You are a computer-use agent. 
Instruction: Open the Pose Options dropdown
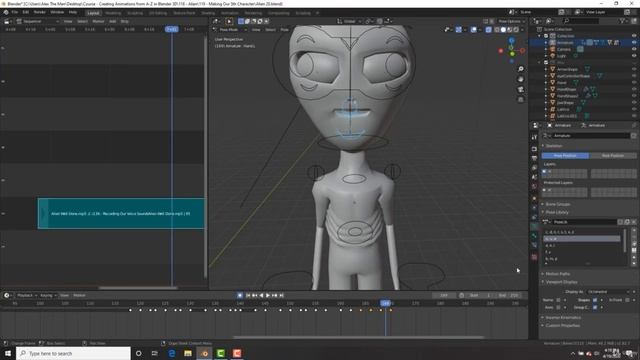[511, 21]
